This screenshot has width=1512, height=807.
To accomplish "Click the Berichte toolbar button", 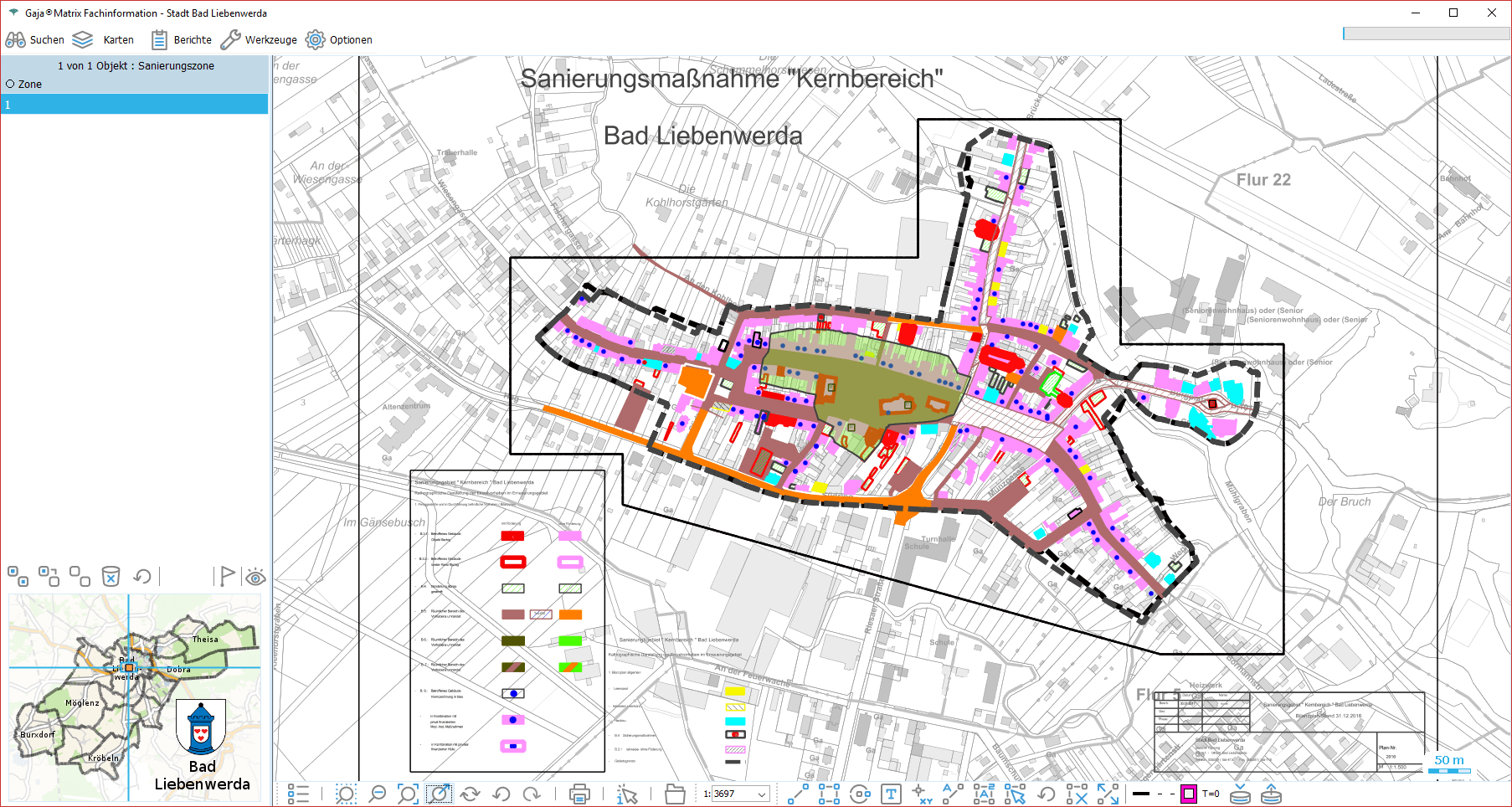I will coord(182,39).
